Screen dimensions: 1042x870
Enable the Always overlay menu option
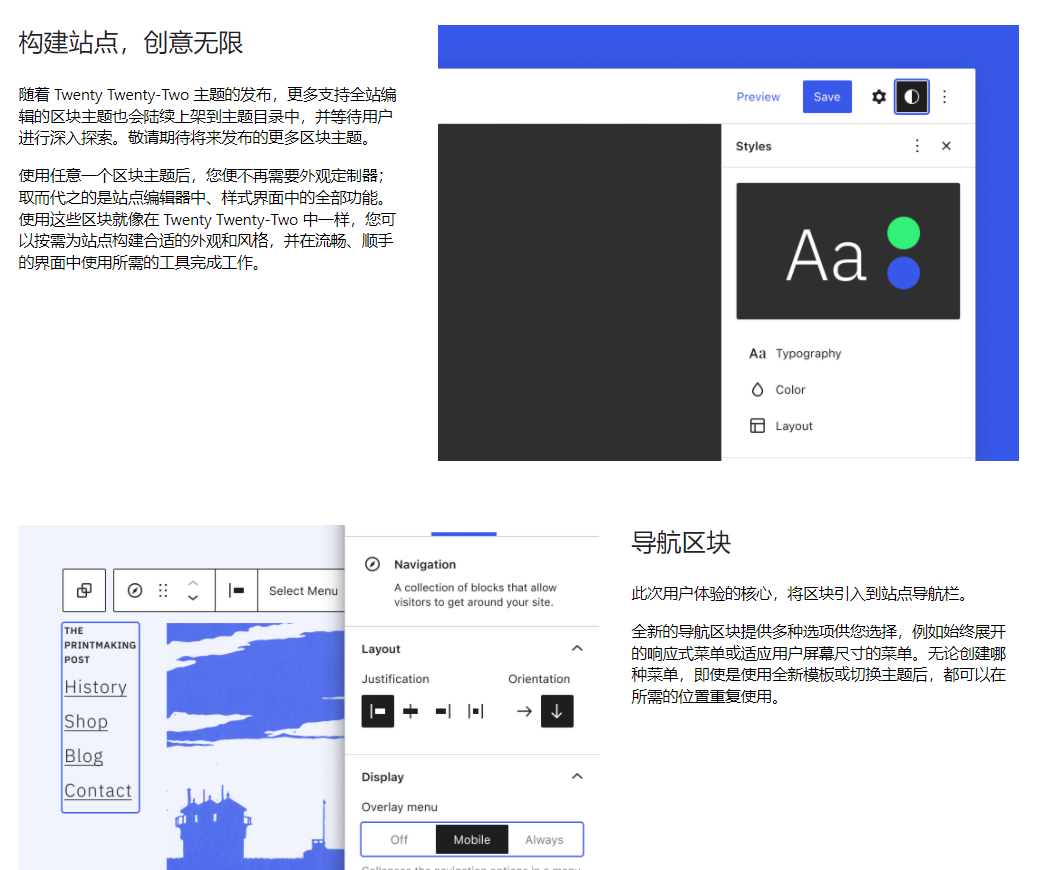click(544, 839)
